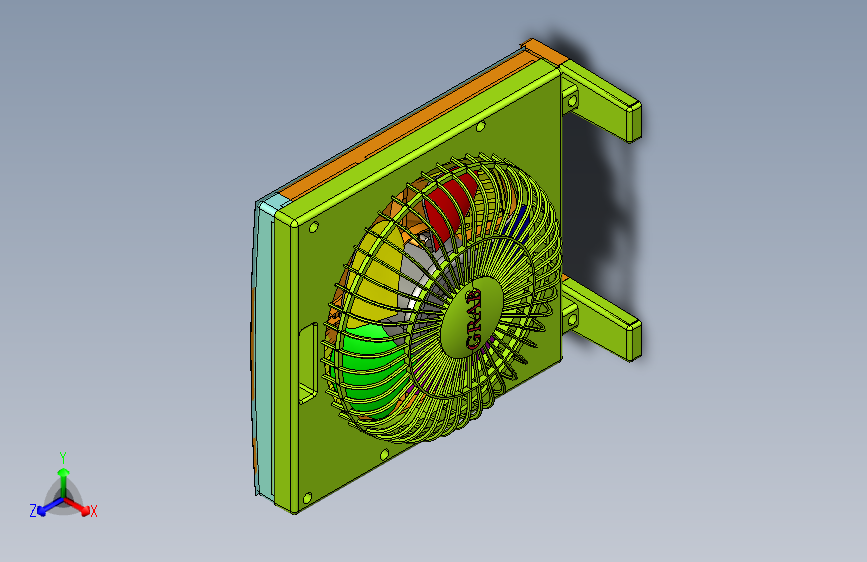Screen dimensions: 867x562
Task: Select the bright green fan blade
Action: 369,368
